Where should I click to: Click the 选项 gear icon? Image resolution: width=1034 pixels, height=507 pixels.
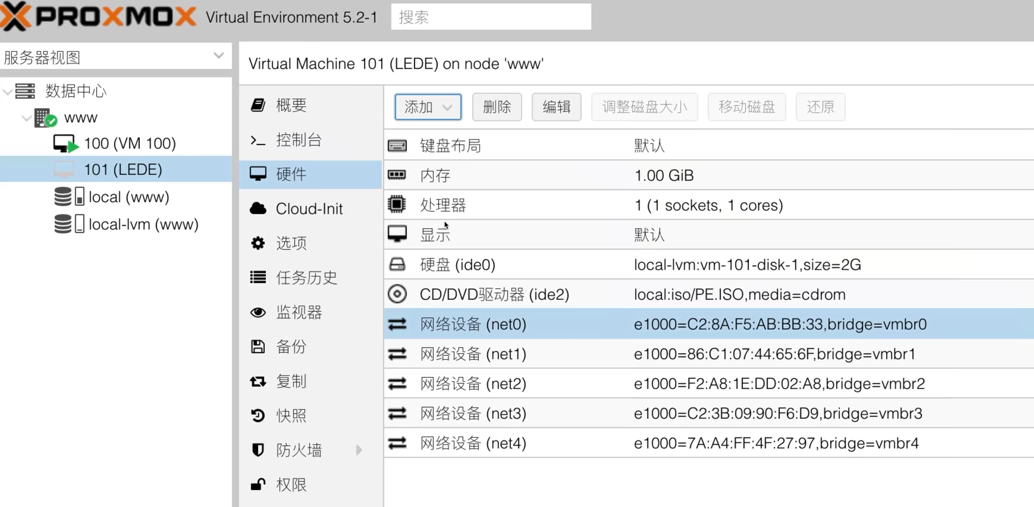(x=258, y=243)
